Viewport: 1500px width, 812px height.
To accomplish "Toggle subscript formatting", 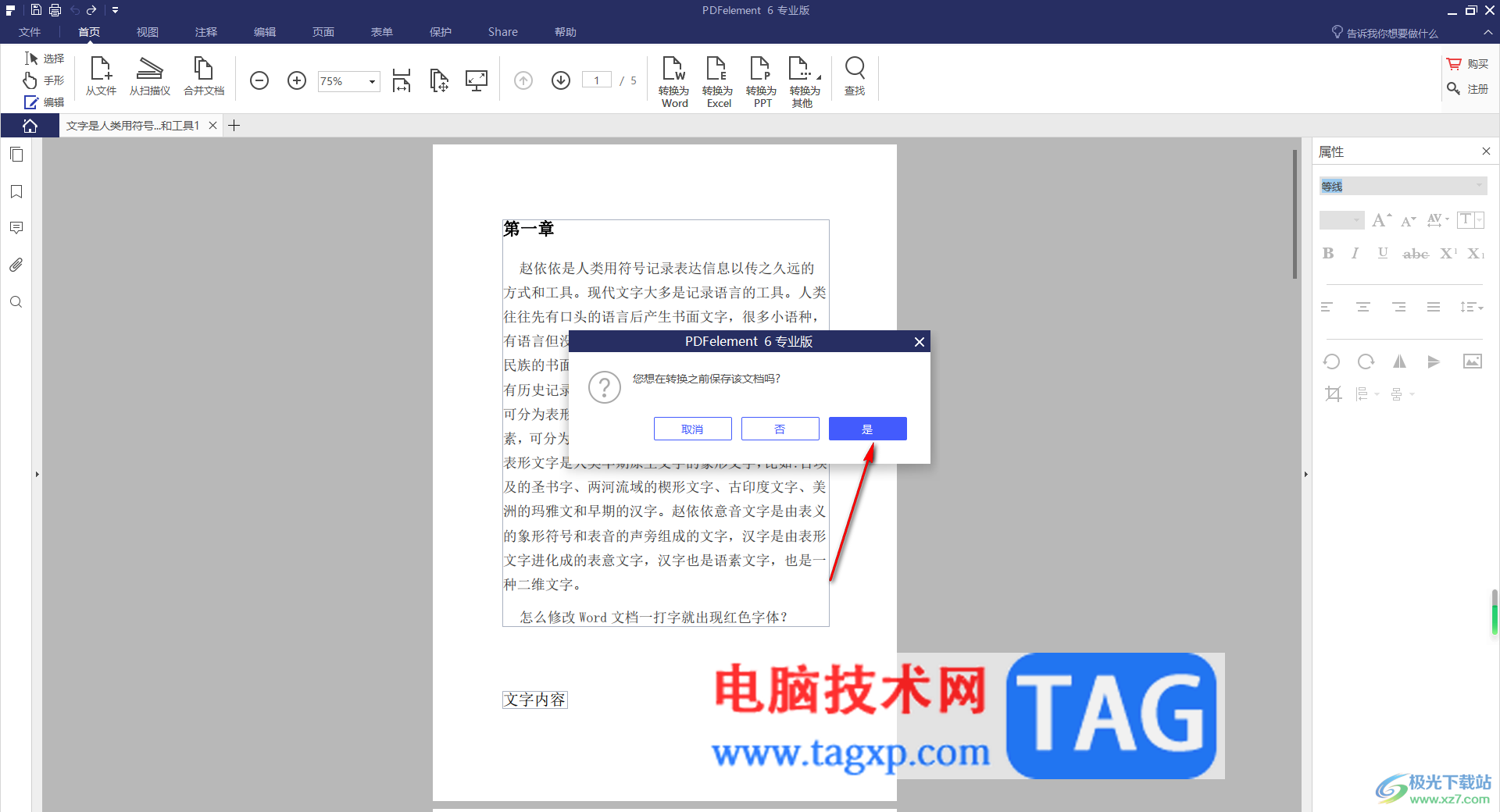I will [1476, 253].
